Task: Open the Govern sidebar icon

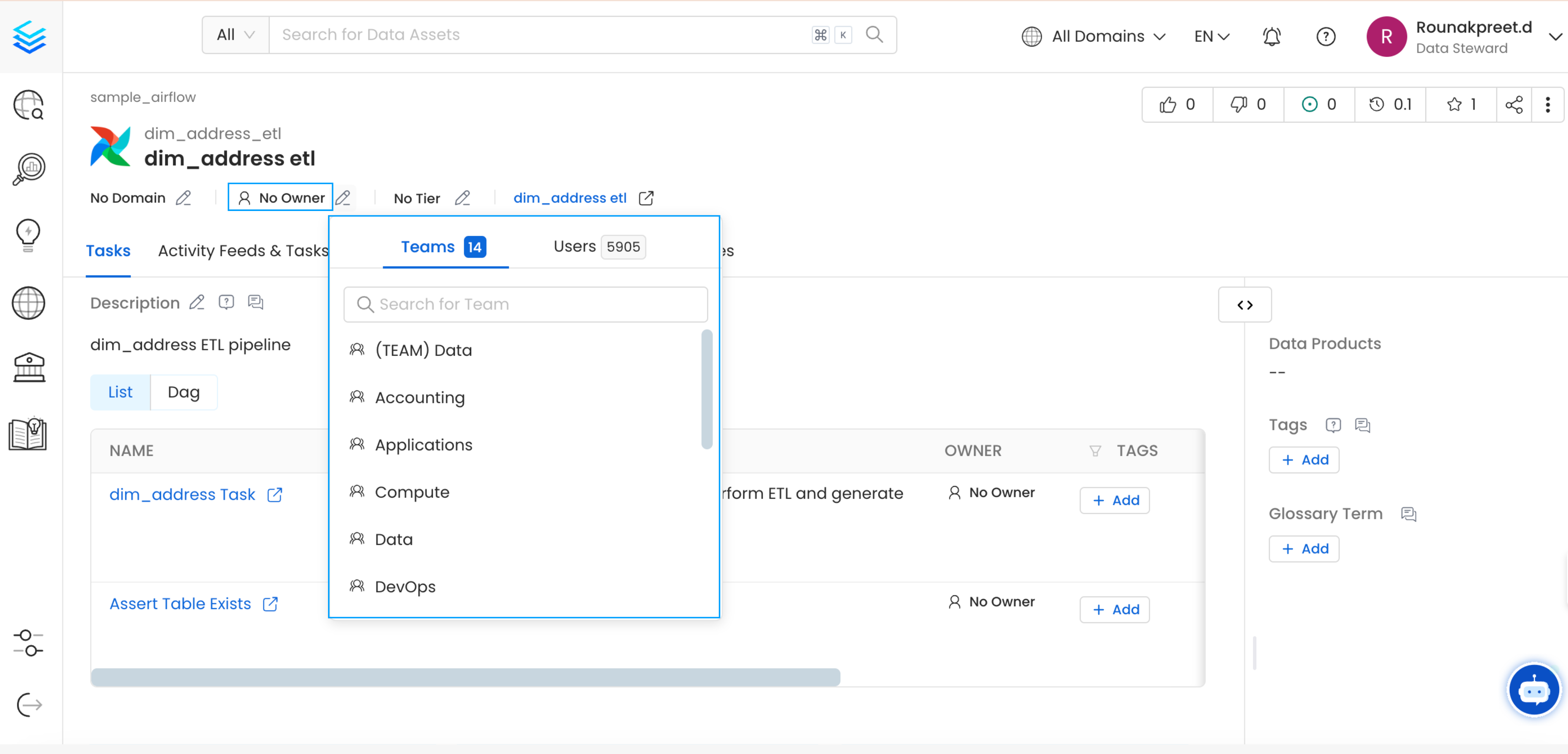Action: [28, 367]
